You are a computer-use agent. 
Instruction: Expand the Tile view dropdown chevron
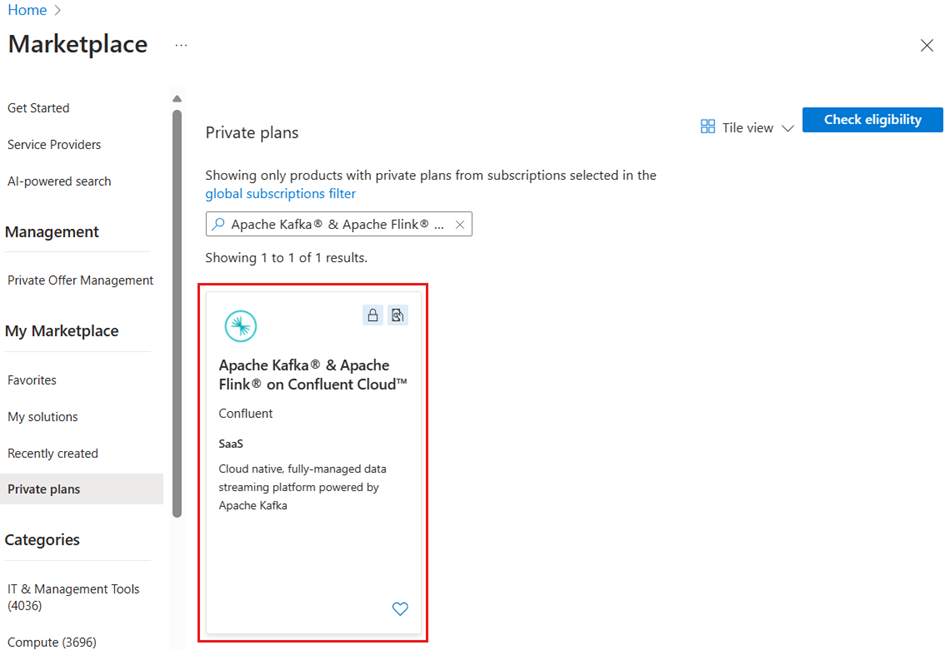(x=788, y=128)
